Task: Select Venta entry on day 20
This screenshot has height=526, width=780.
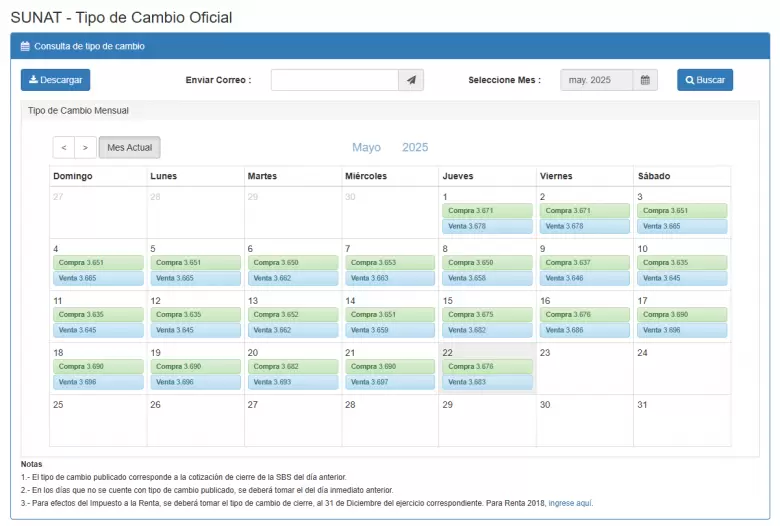Action: coord(293,382)
